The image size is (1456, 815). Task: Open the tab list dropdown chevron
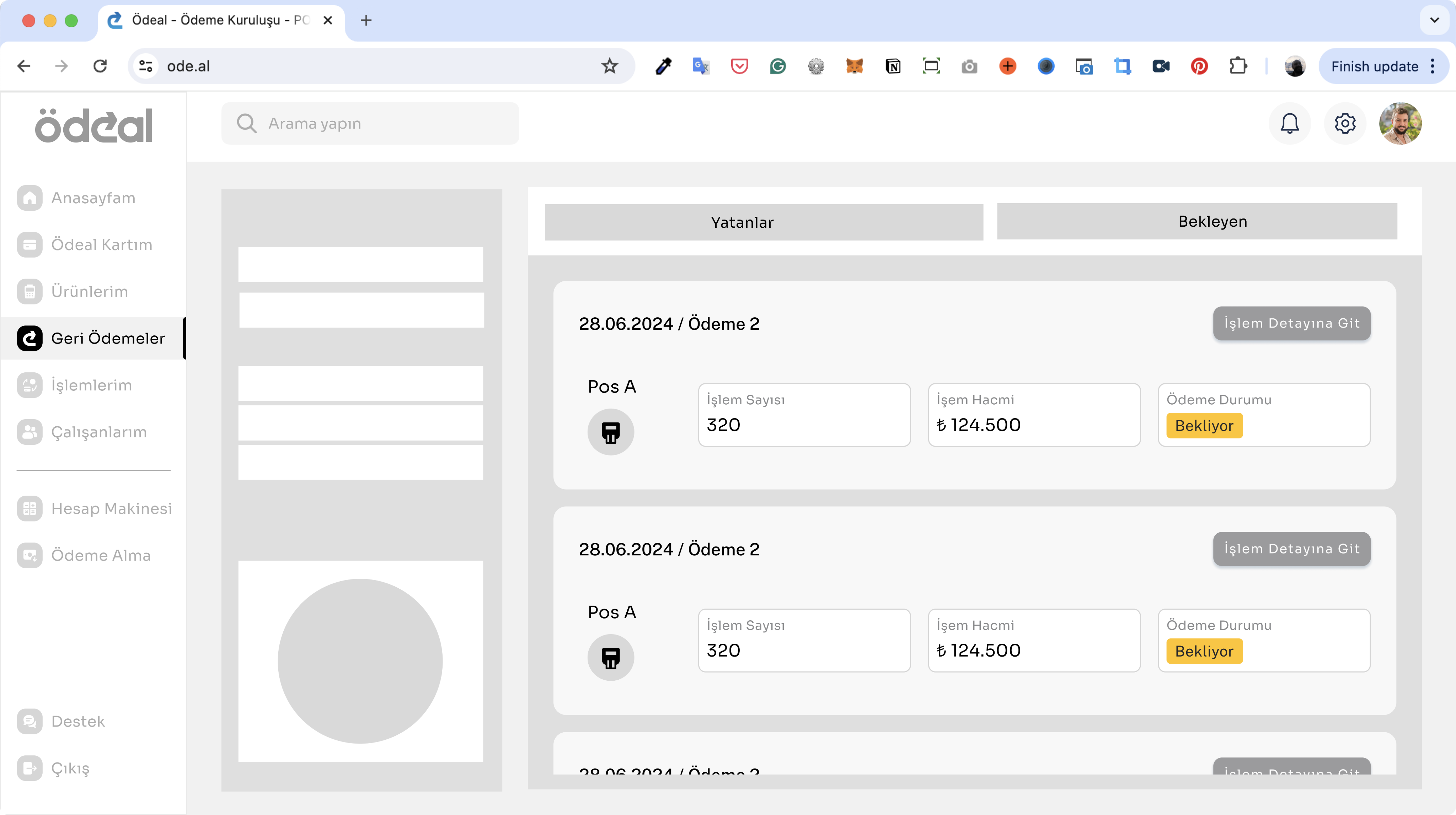point(1434,20)
